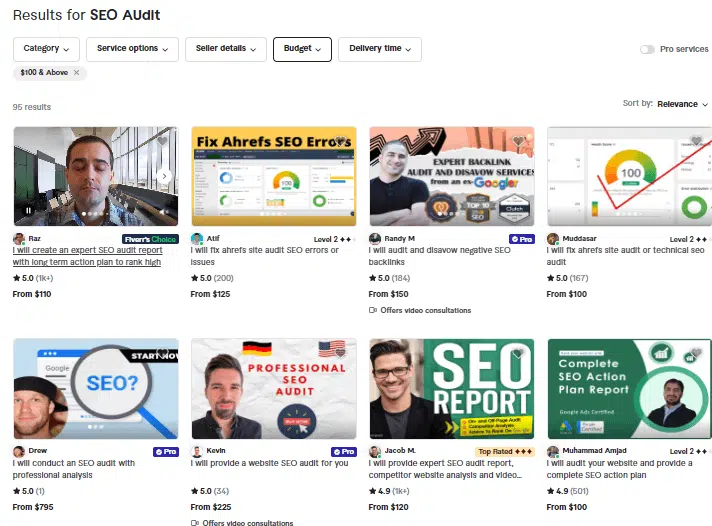
Task: Click the 'From $795' price
Action: 33,507
